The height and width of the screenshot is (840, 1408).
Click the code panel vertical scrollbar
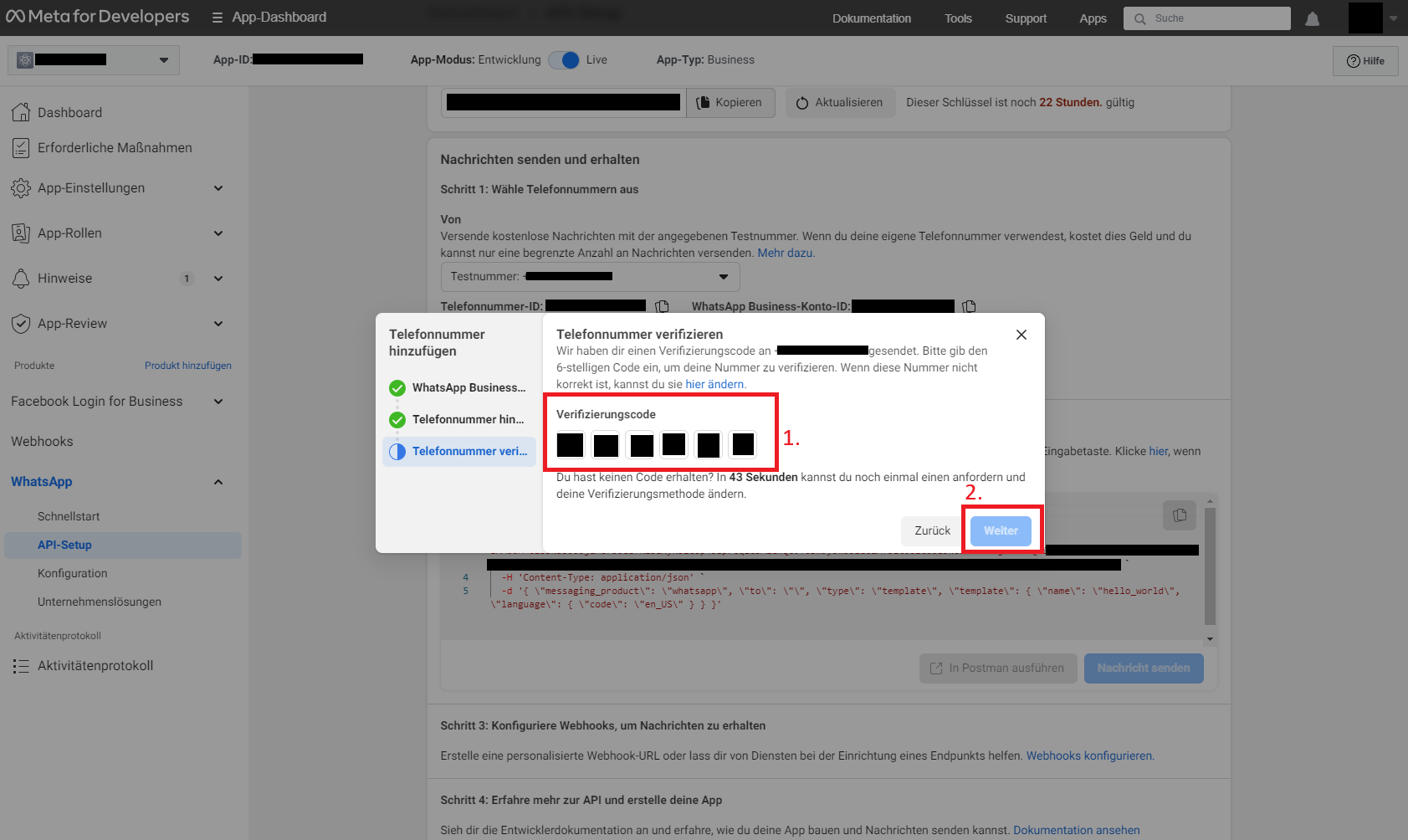pos(1210,569)
